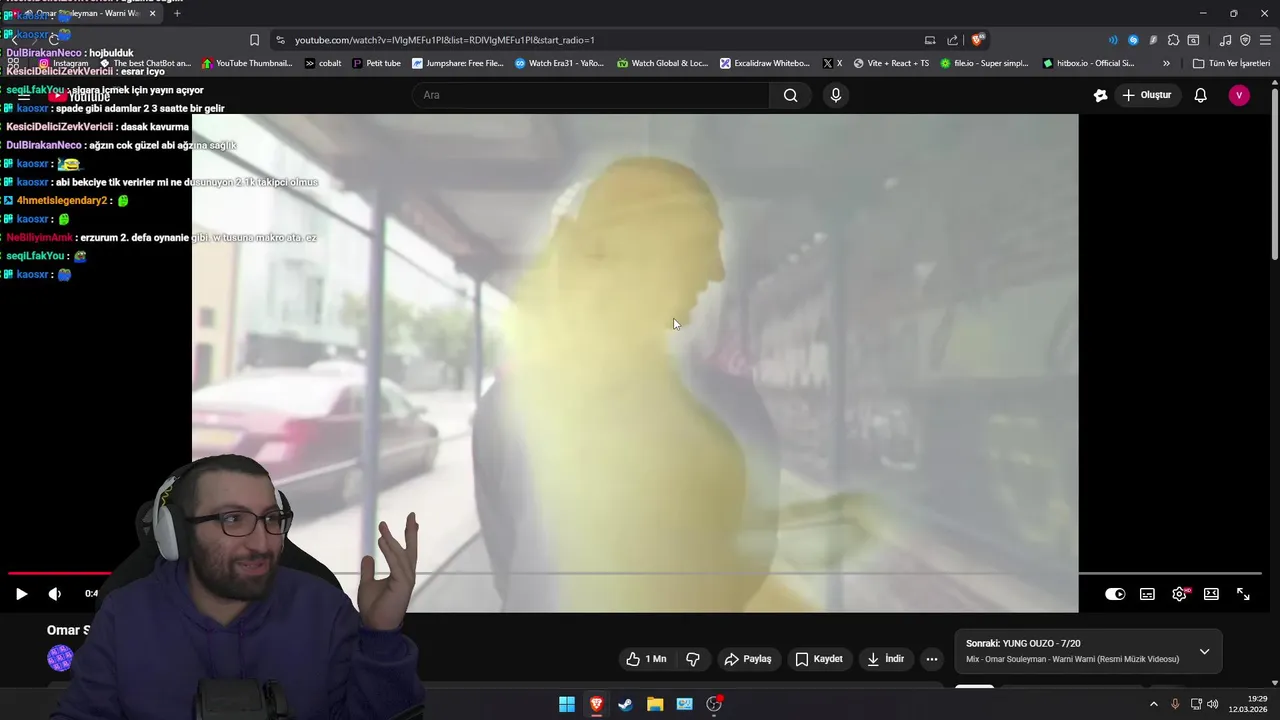Open the player settings gear

coord(1179,594)
